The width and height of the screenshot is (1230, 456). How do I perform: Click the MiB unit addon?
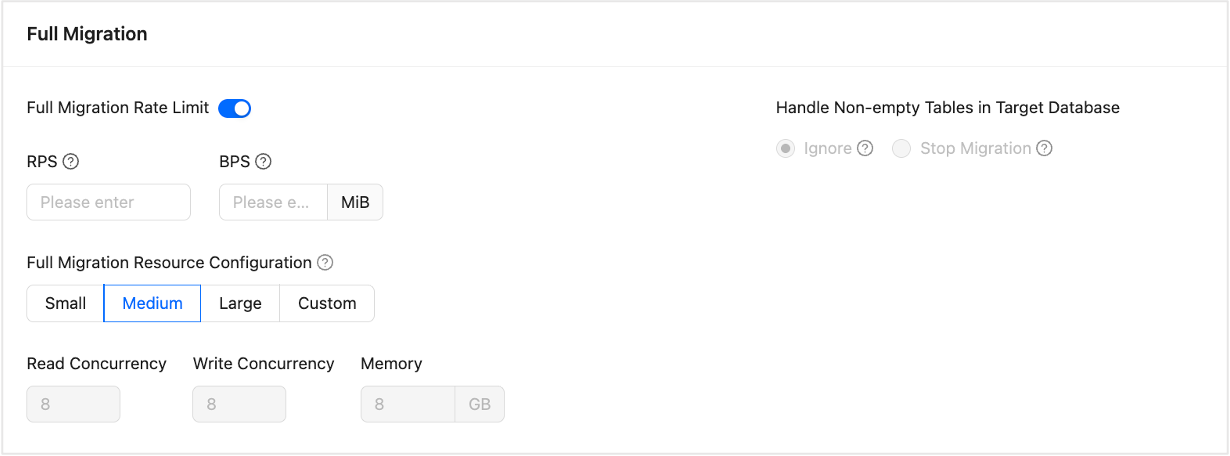coord(355,202)
